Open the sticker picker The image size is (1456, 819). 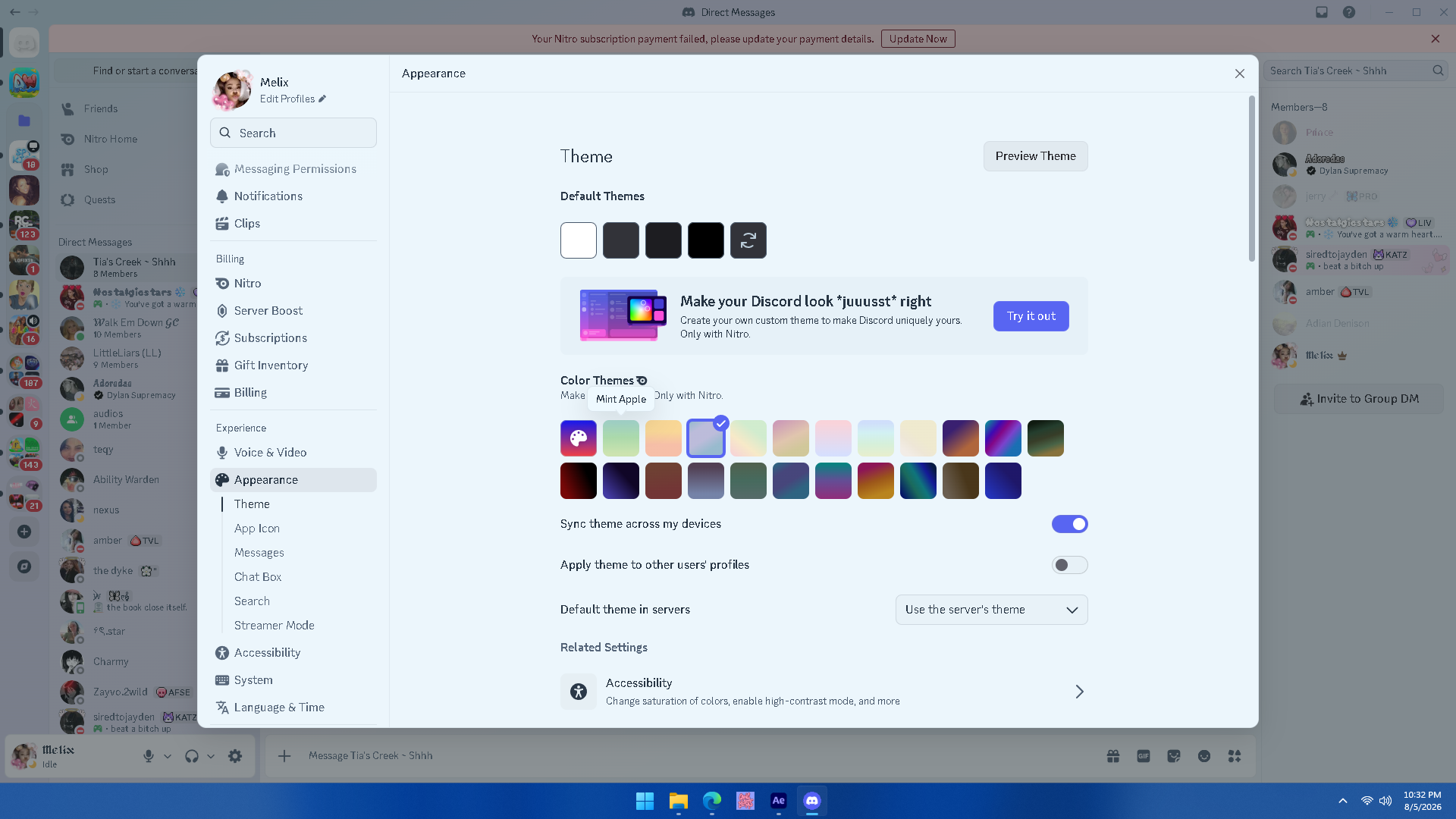click(1174, 756)
